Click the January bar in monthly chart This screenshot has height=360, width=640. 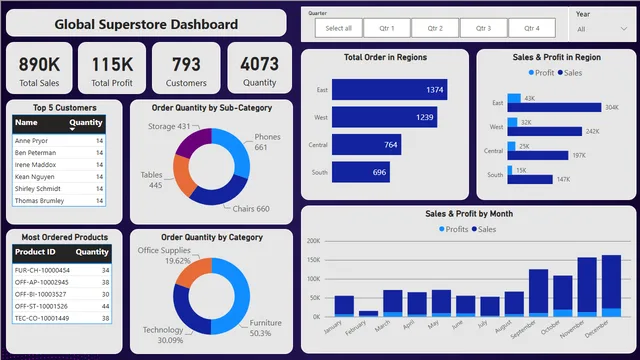(344, 306)
